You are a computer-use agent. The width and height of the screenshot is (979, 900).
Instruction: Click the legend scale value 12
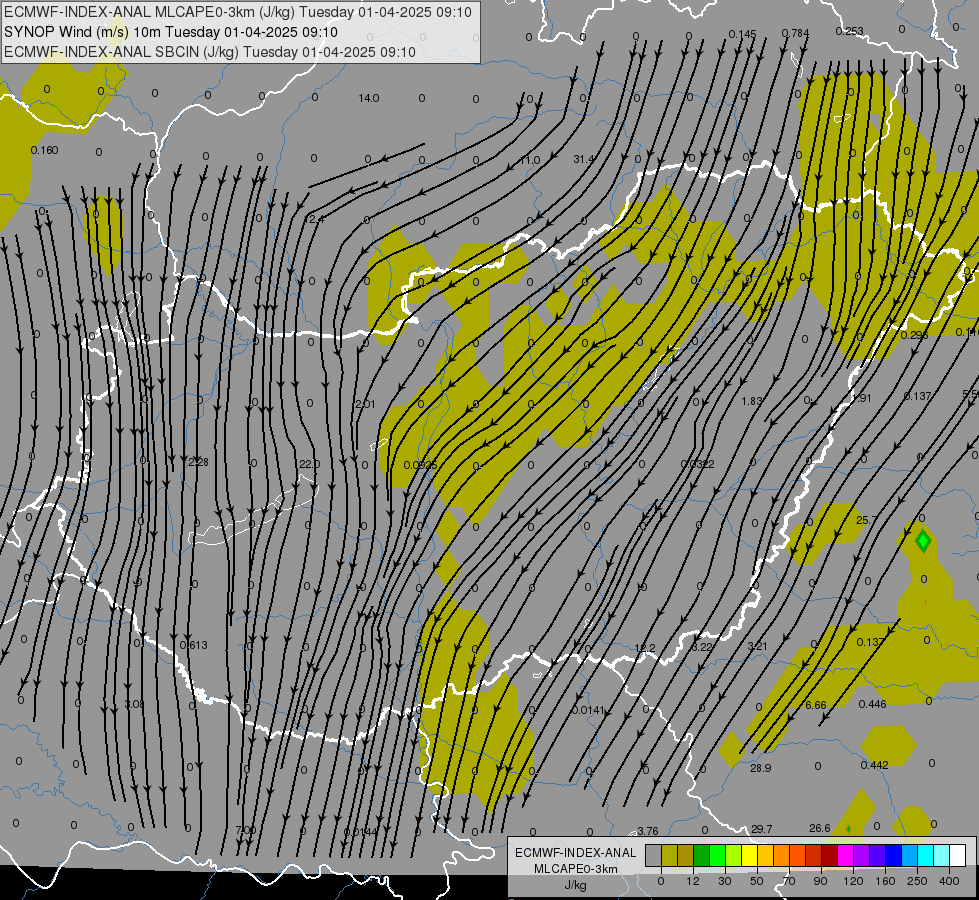point(693,881)
